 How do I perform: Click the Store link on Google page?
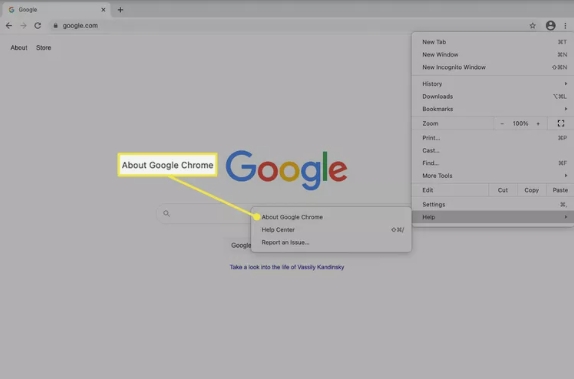[x=44, y=48]
